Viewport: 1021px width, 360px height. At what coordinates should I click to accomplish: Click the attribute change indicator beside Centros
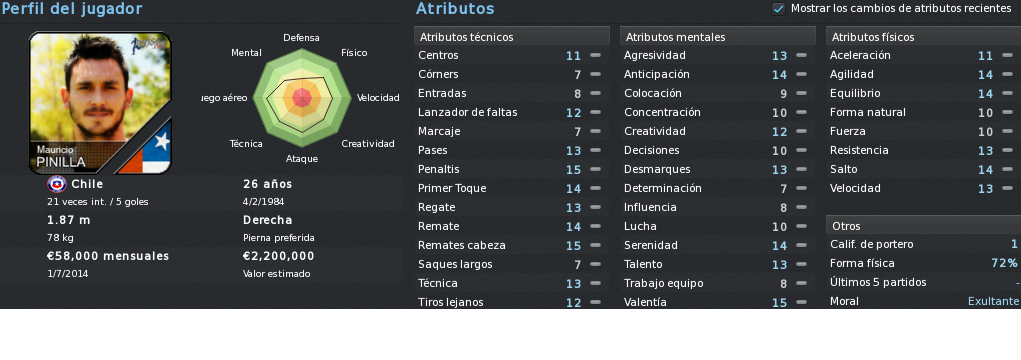click(595, 56)
